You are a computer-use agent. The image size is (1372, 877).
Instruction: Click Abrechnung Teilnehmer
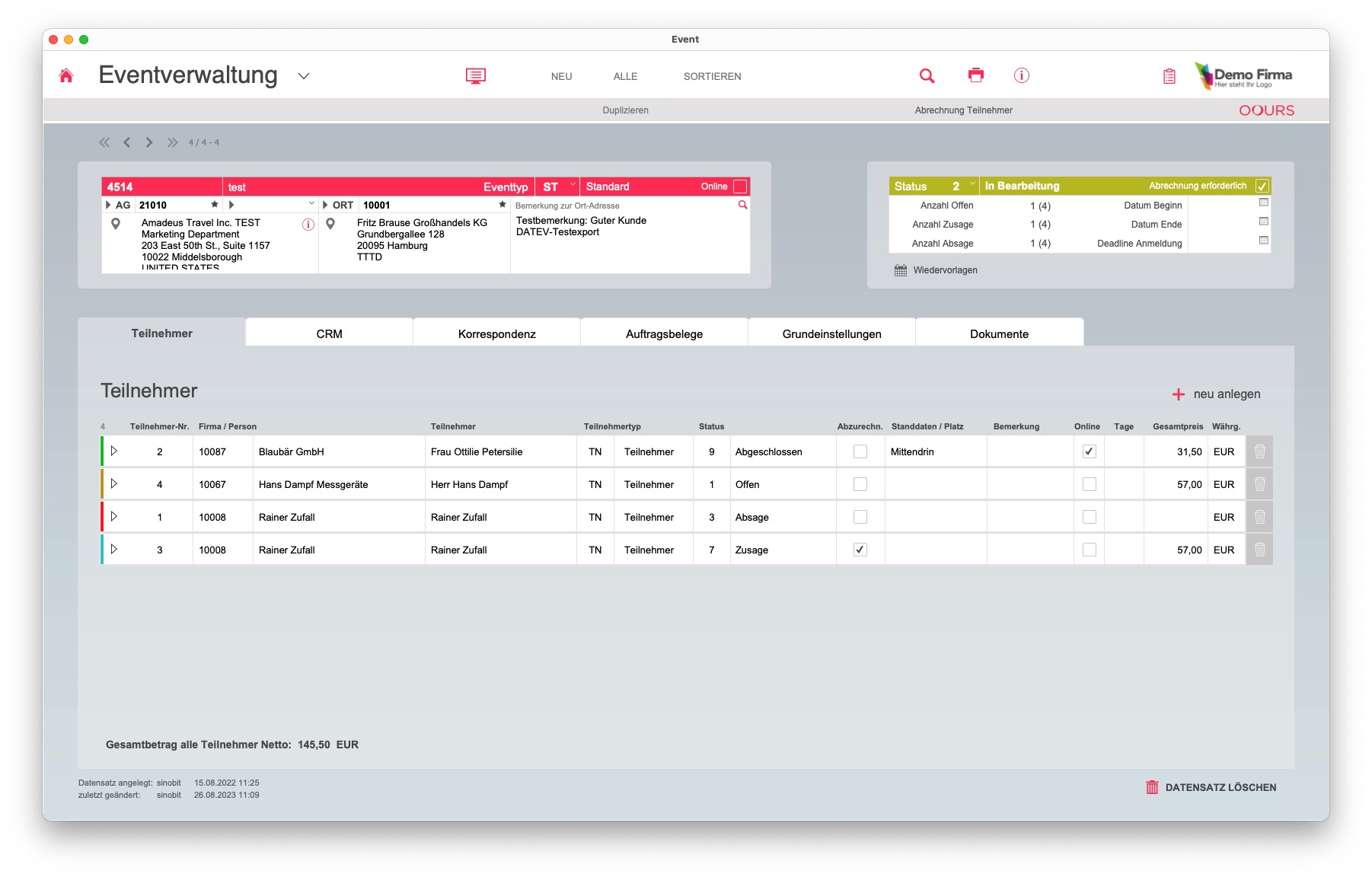[x=964, y=110]
